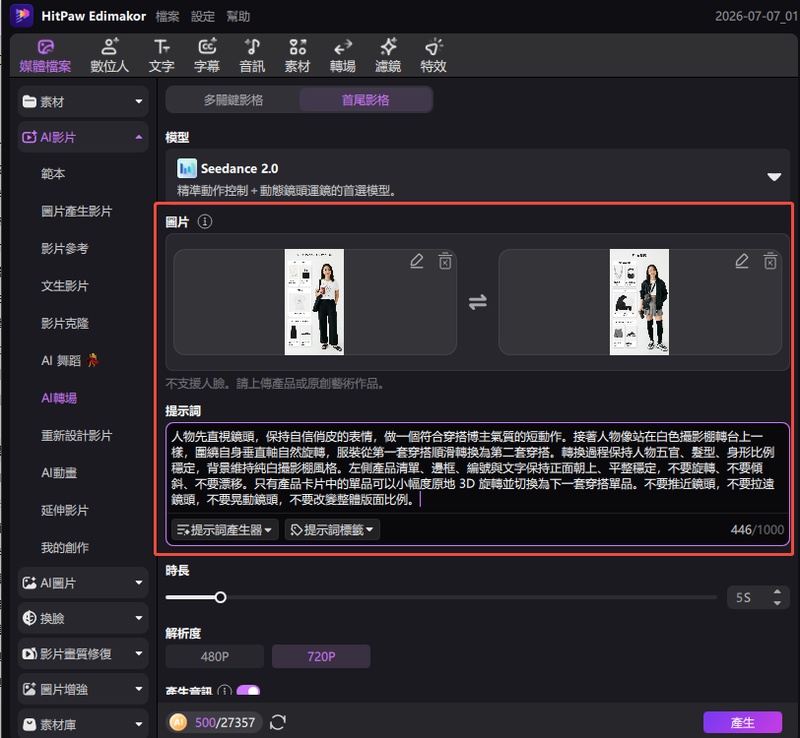This screenshot has height=738, width=800.
Task: Select 文生影片 in the sidebar
Action: 65,286
